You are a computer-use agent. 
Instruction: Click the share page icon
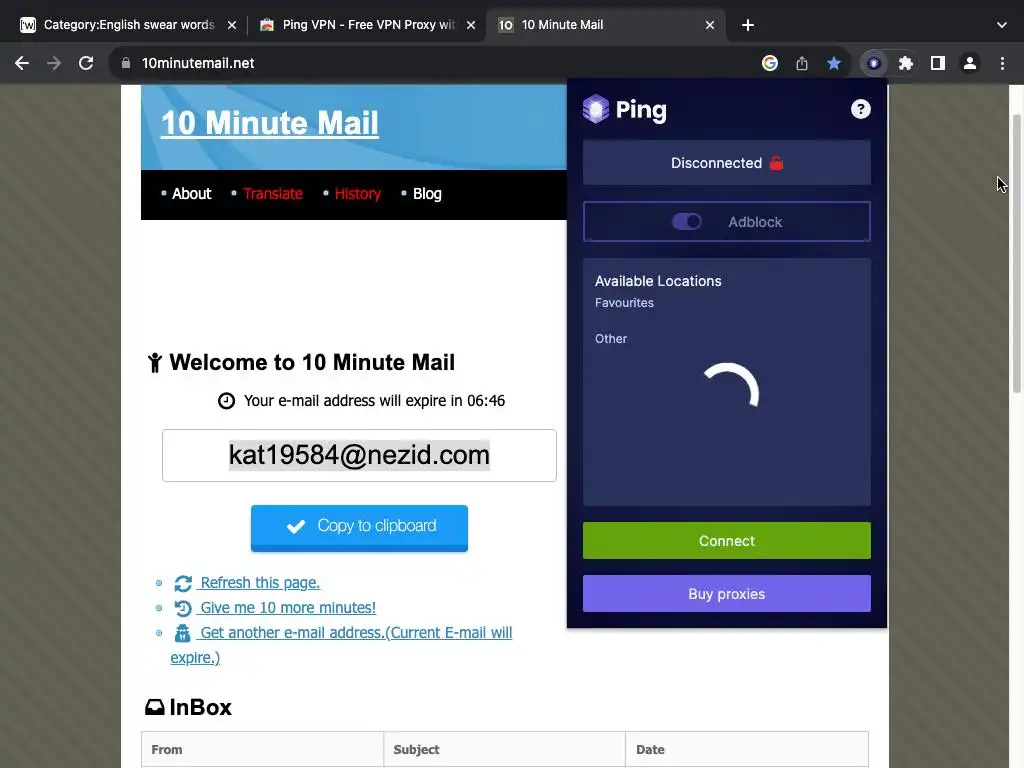(802, 63)
